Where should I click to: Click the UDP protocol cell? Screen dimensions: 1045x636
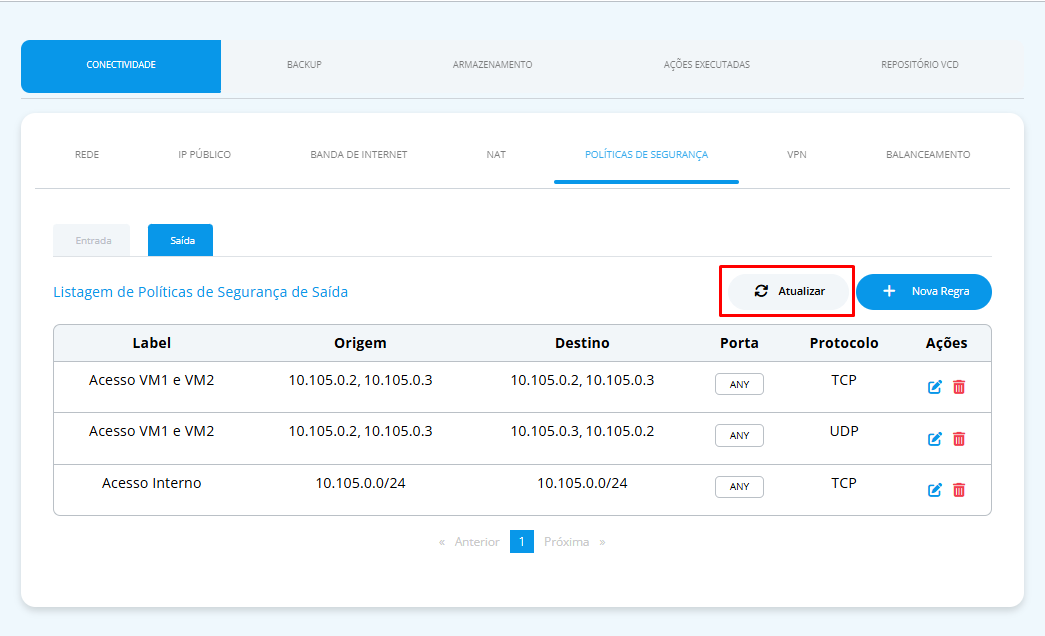[844, 431]
